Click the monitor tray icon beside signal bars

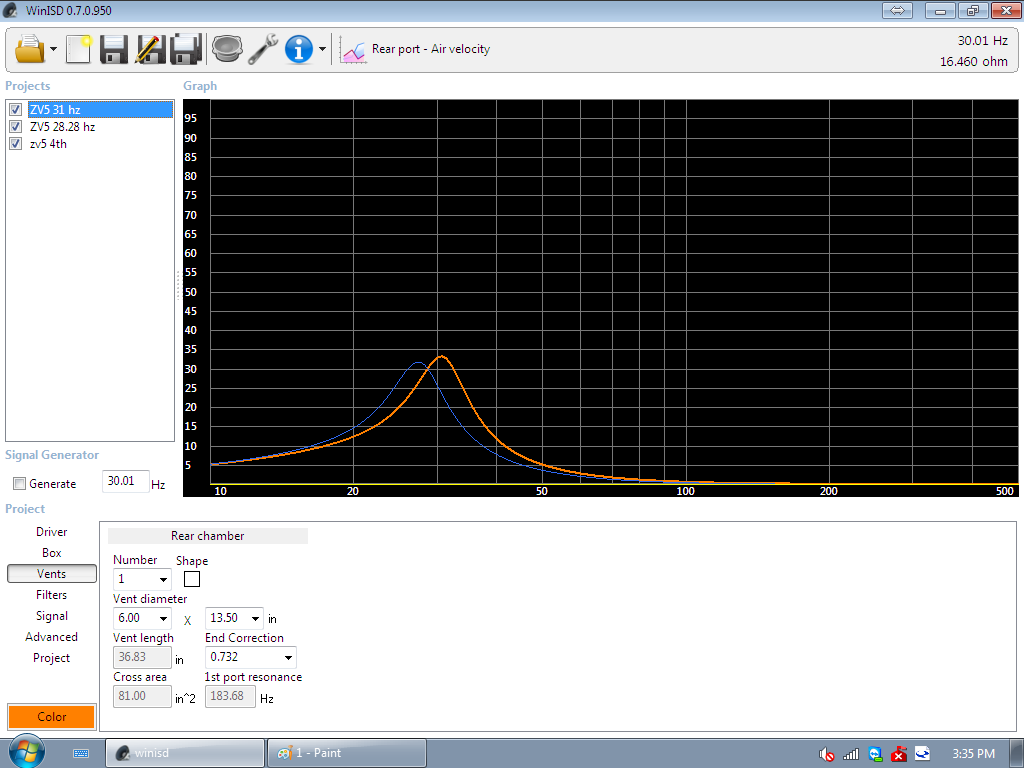(x=876, y=754)
